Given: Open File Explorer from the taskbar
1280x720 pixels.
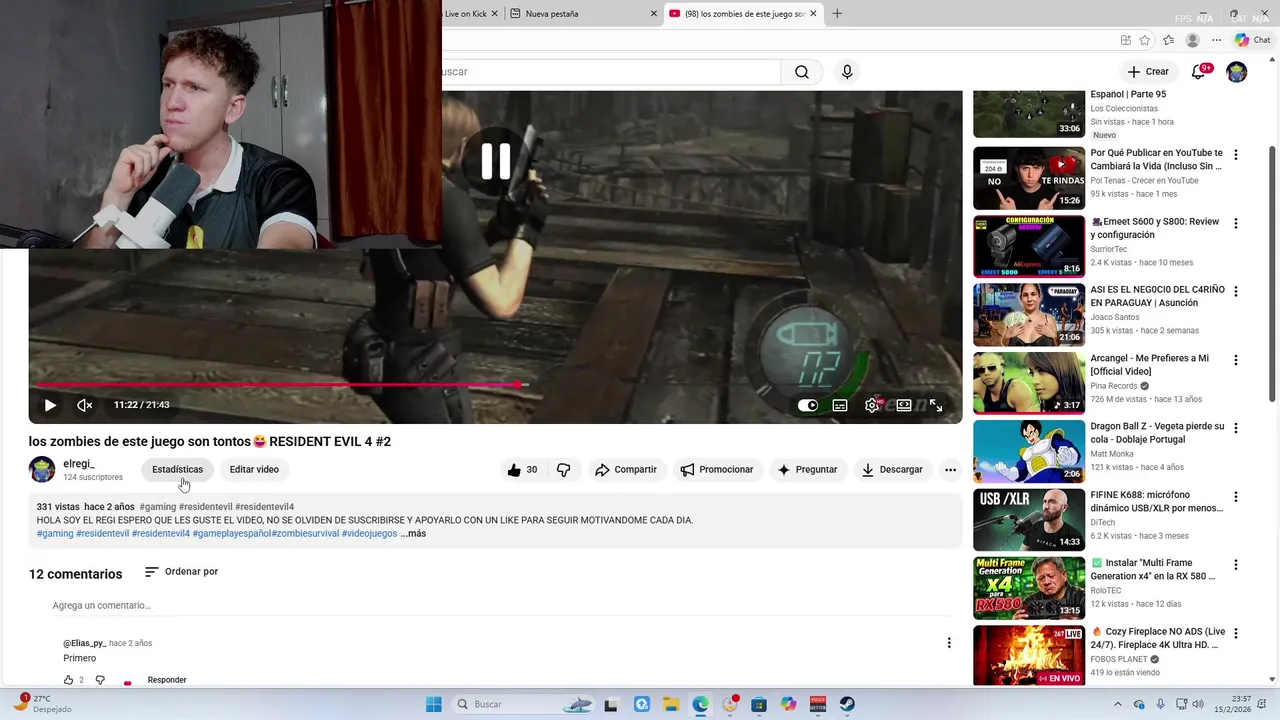Looking at the screenshot, I should (x=671, y=704).
